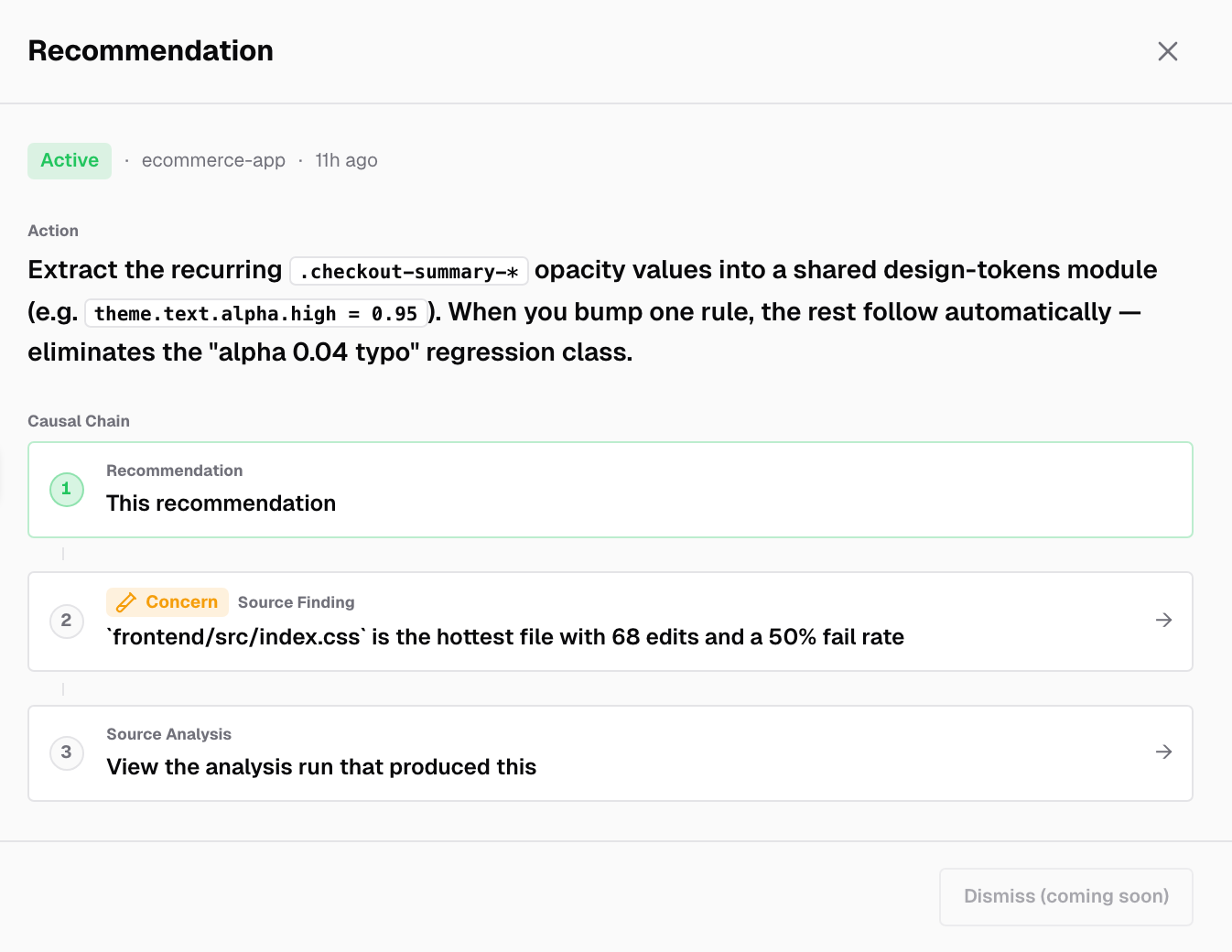The height and width of the screenshot is (952, 1232).
Task: Click the 11h ago timestamp
Action: (x=346, y=160)
